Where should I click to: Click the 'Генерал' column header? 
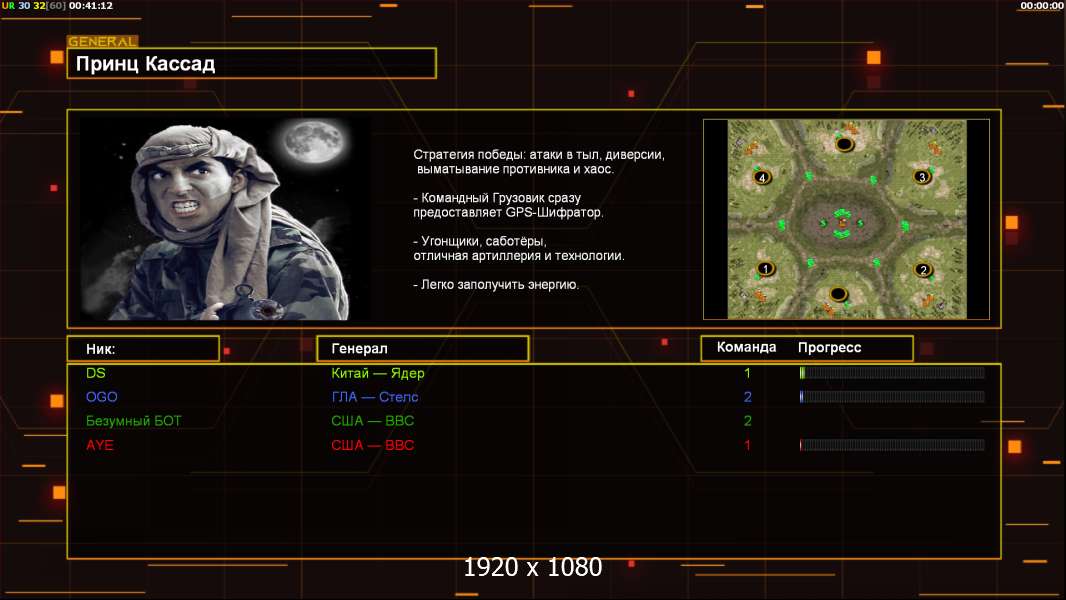[423, 349]
